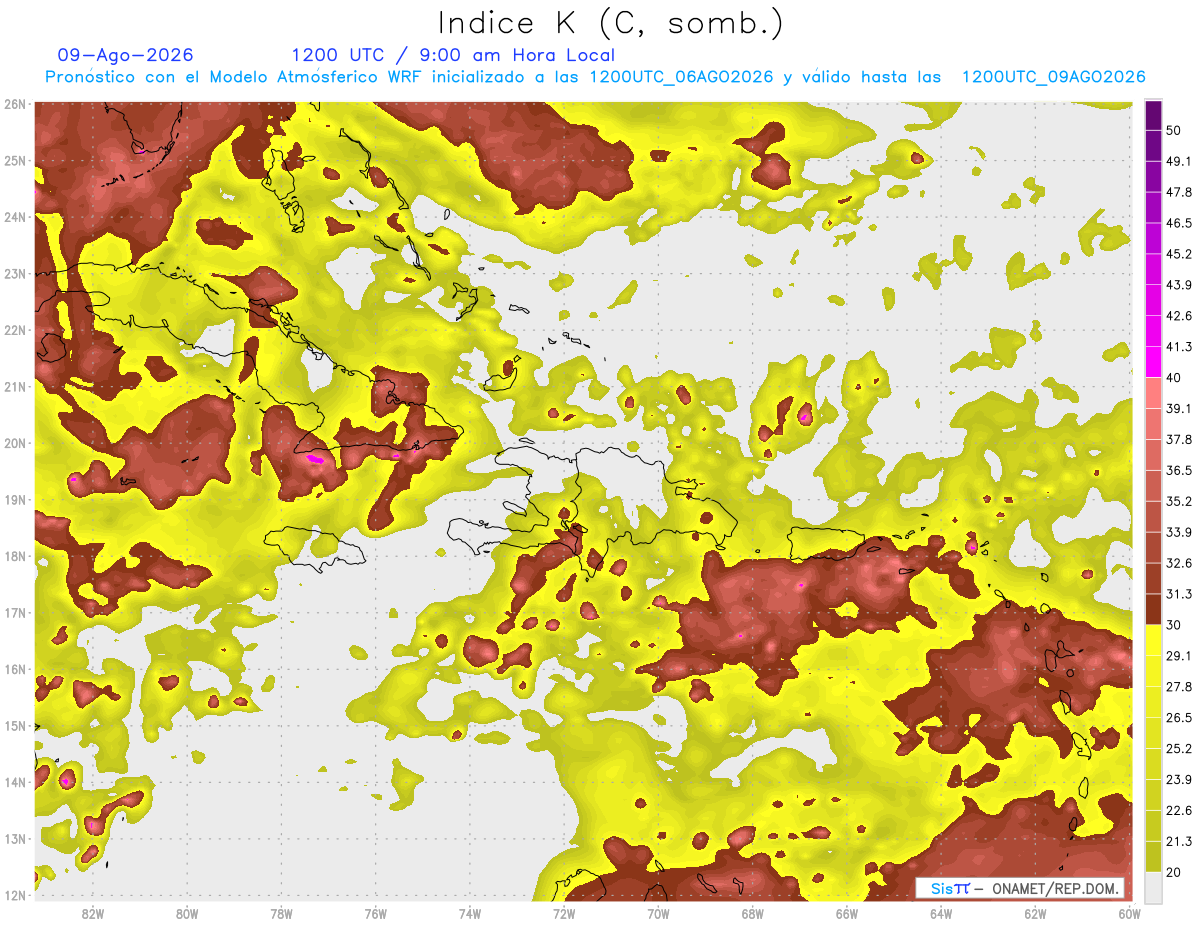Click the color bar label "35.2"

point(1178,501)
